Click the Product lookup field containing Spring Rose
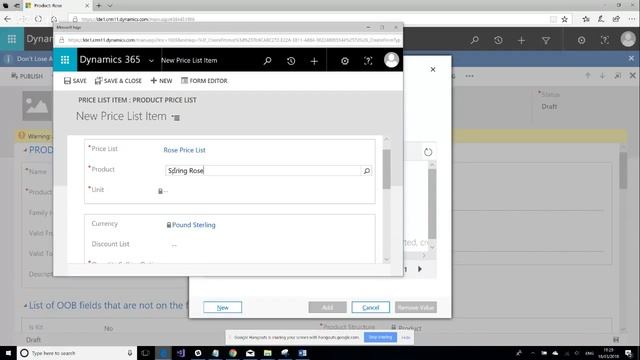 tap(263, 171)
